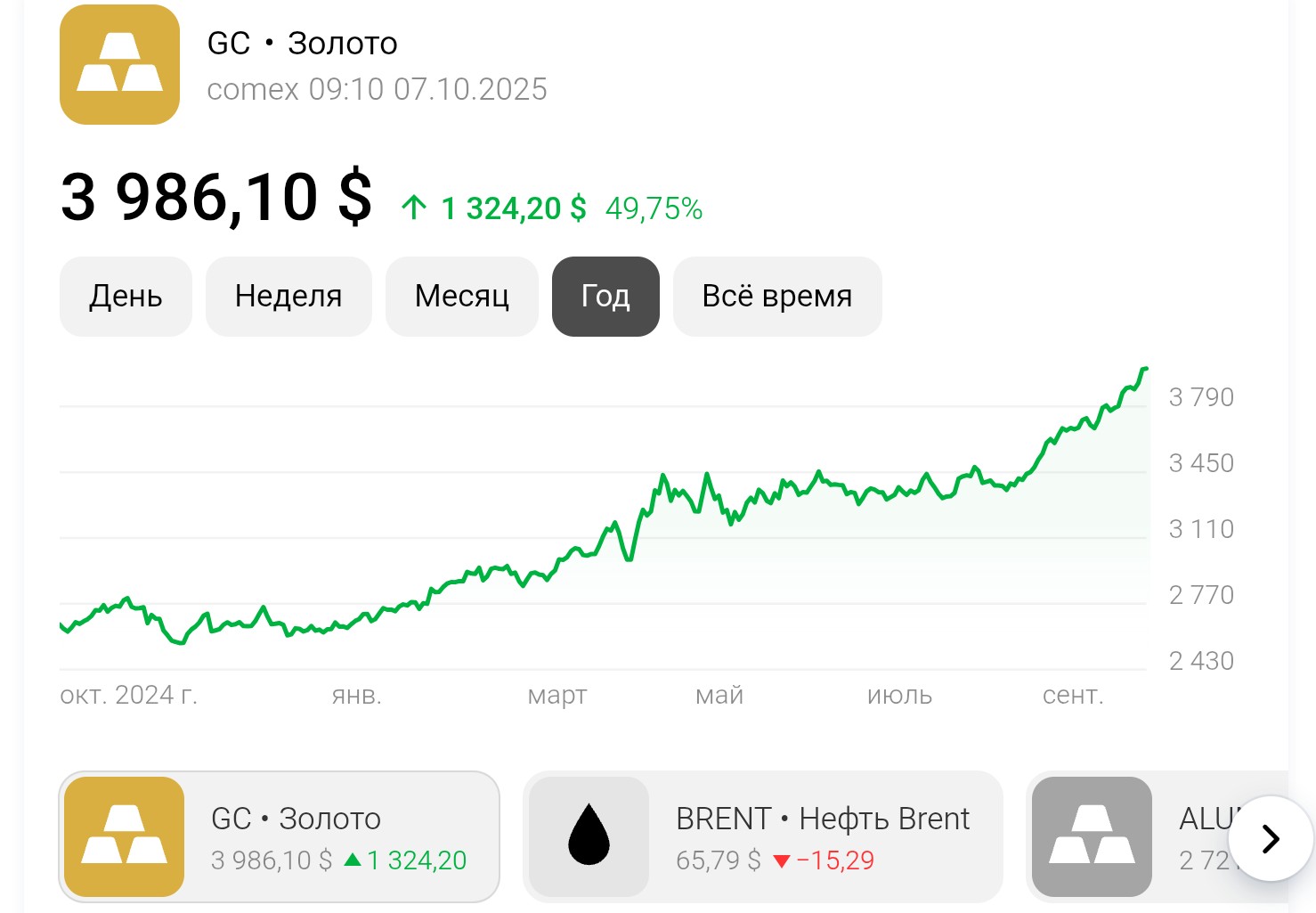Select the Неделя time range
Viewport: 1316px width, 913px height.
coord(288,297)
